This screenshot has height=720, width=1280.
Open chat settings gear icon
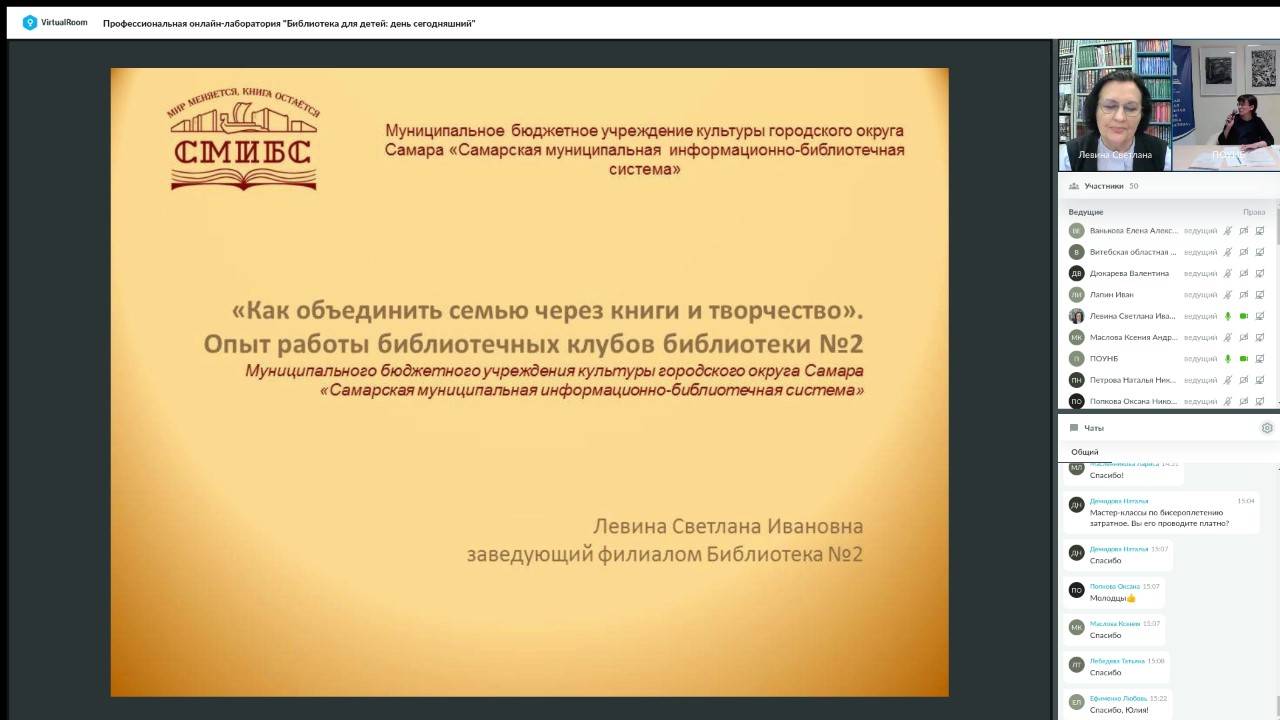1267,428
